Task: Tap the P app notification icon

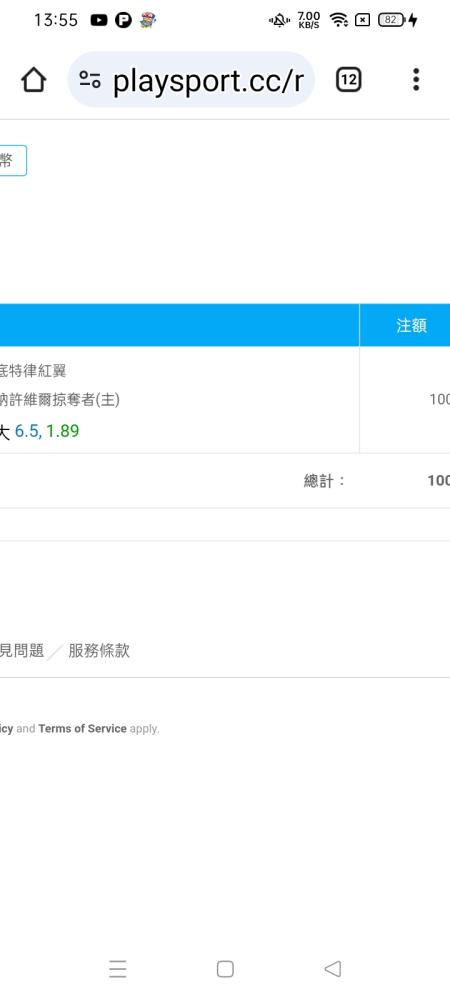Action: pyautogui.click(x=123, y=20)
